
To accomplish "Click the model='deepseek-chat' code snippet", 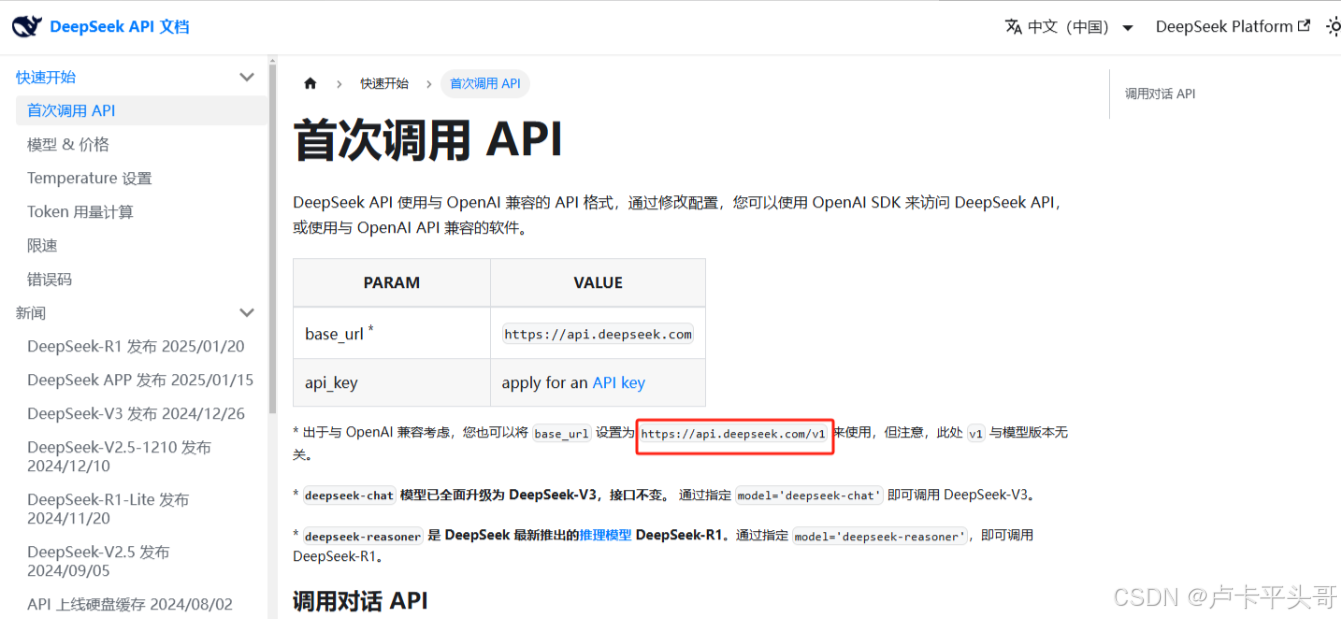I will pyautogui.click(x=809, y=495).
